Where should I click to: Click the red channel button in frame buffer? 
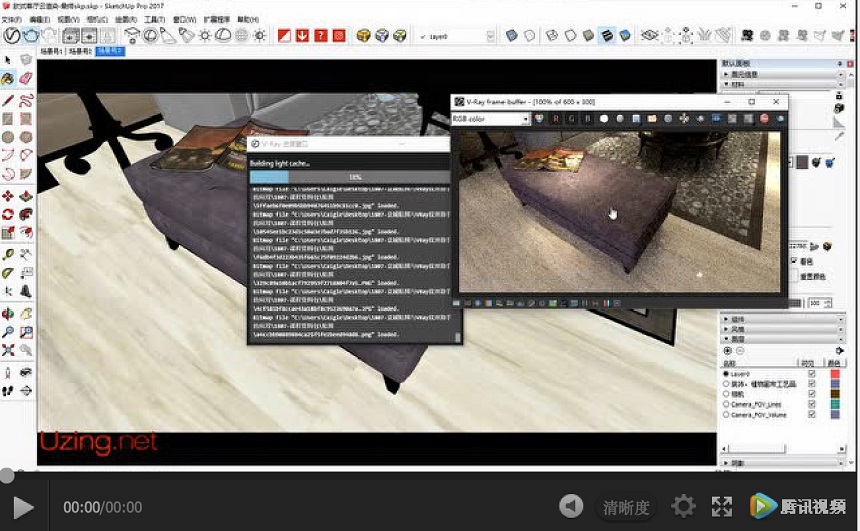(556, 119)
